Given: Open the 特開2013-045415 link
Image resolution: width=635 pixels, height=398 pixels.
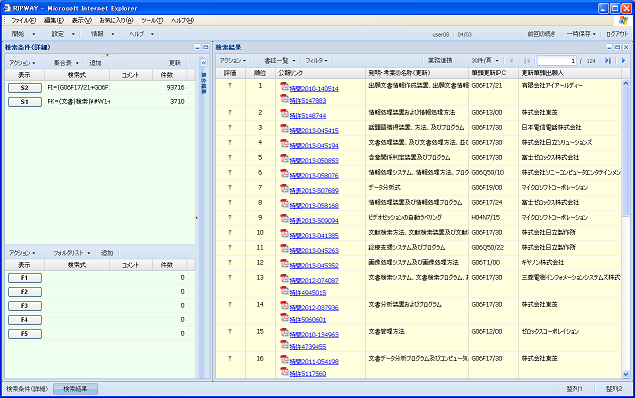Looking at the screenshot, I should [x=314, y=130].
